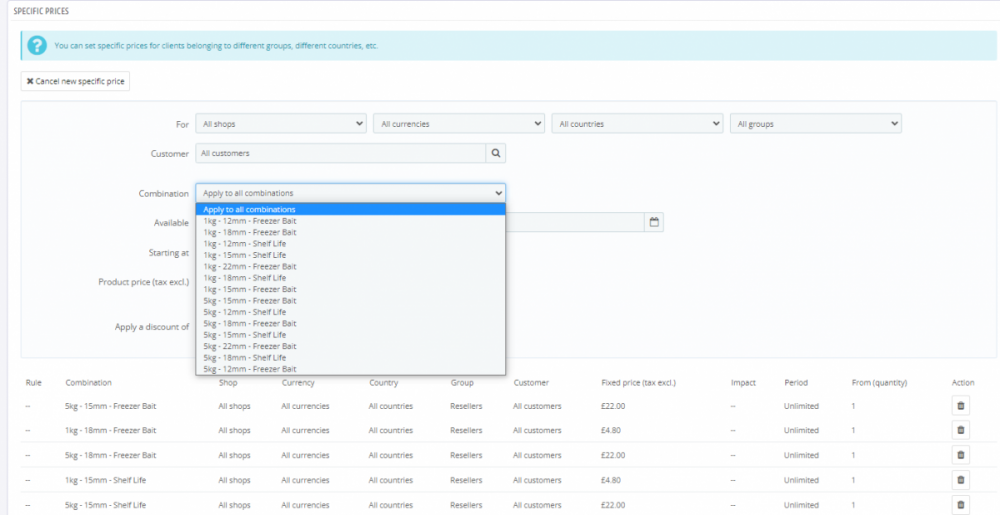Open the All shops dropdown
This screenshot has height=515, width=1000.
click(281, 124)
